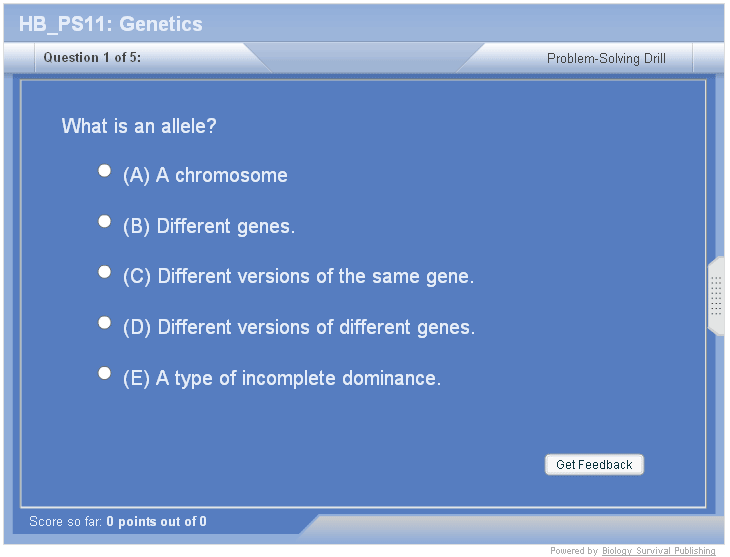Pick the radio button for option C
730x557 pixels.
(x=104, y=272)
